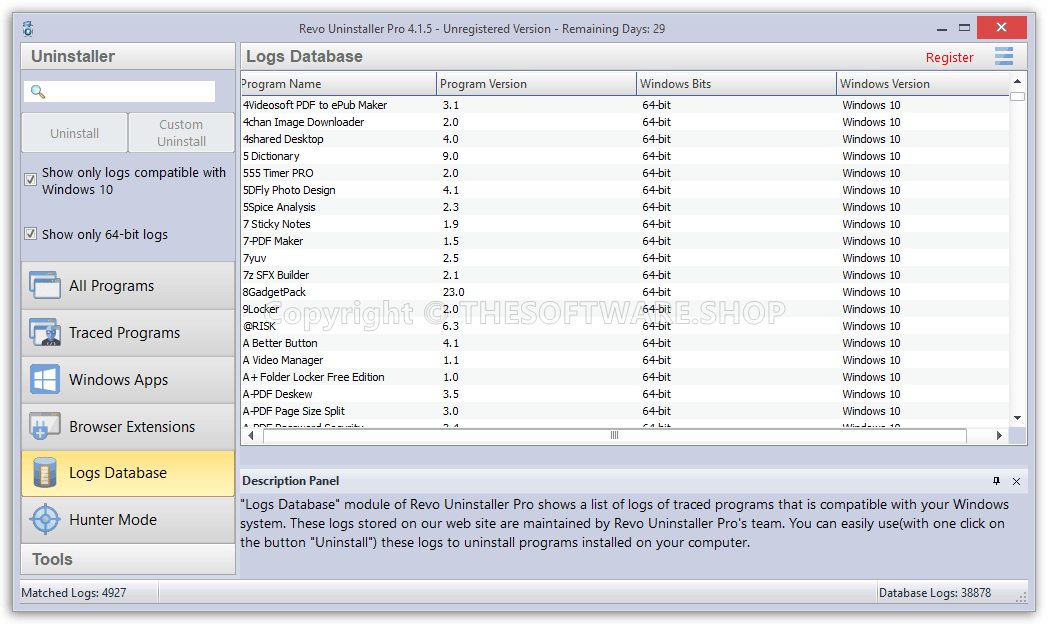Click the All Programs monitor icon
This screenshot has width=1048, height=624.
(x=45, y=285)
